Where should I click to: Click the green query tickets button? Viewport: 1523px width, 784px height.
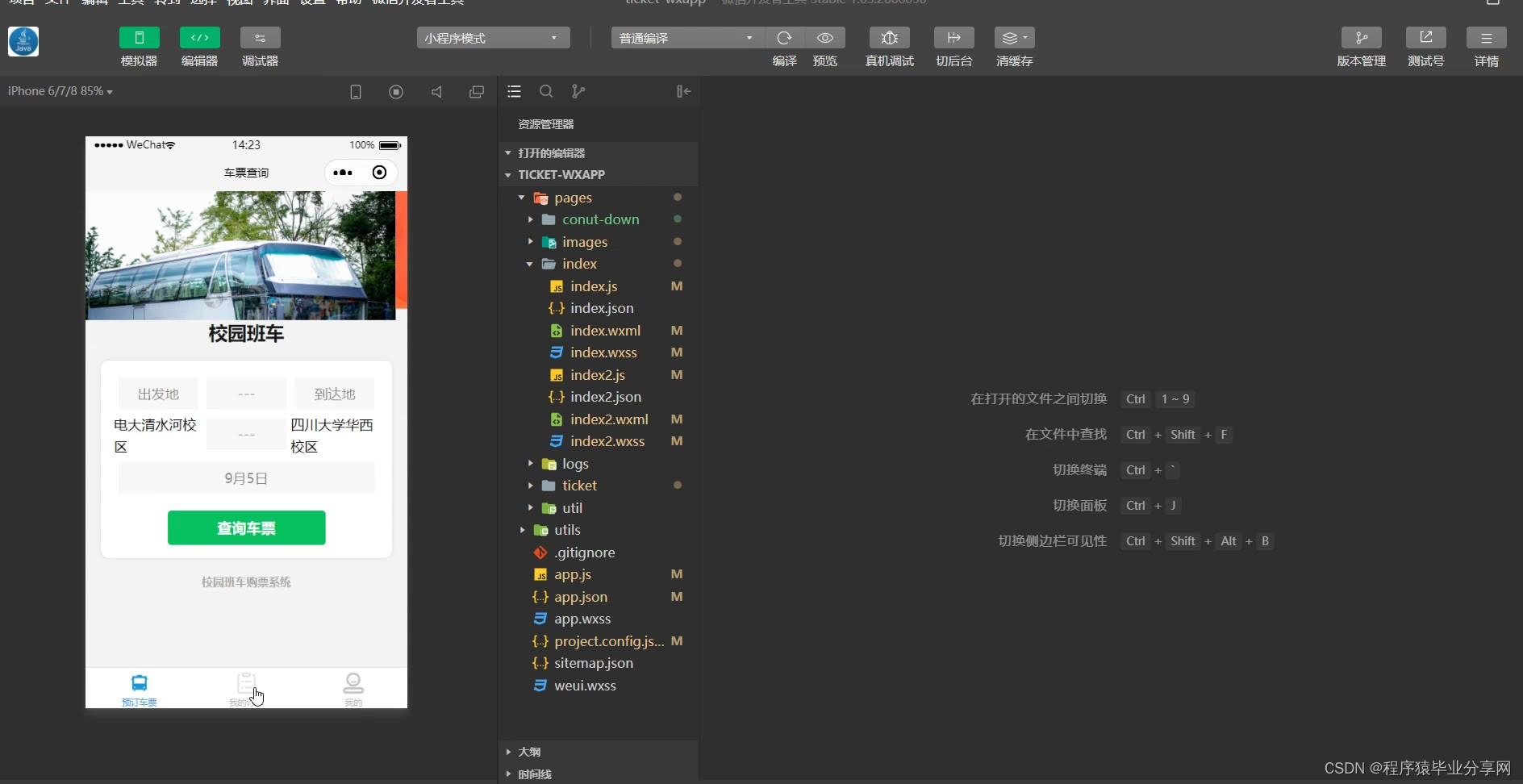point(246,528)
